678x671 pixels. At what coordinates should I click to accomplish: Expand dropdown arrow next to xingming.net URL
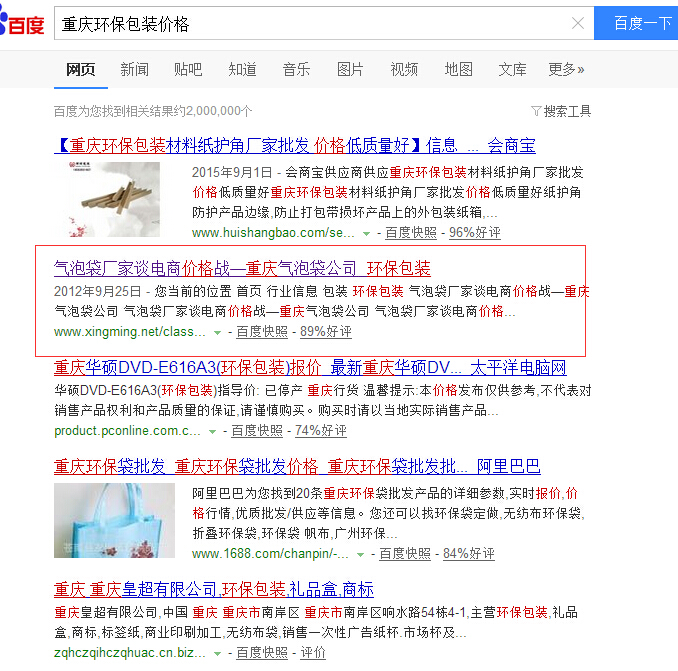[217, 333]
